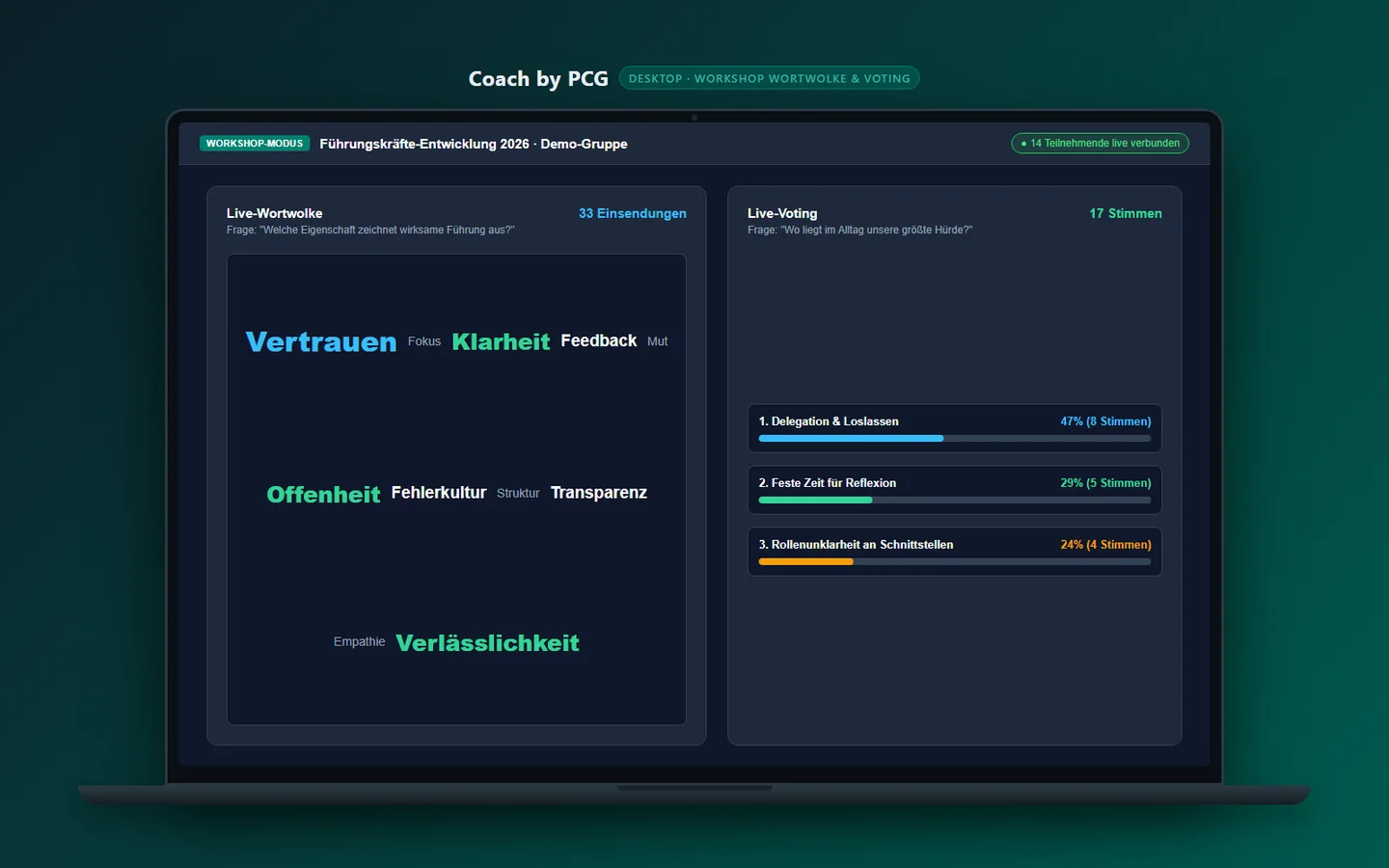Click the blue progress bar for Delegation
Viewport: 1389px width, 868px height.
851,439
